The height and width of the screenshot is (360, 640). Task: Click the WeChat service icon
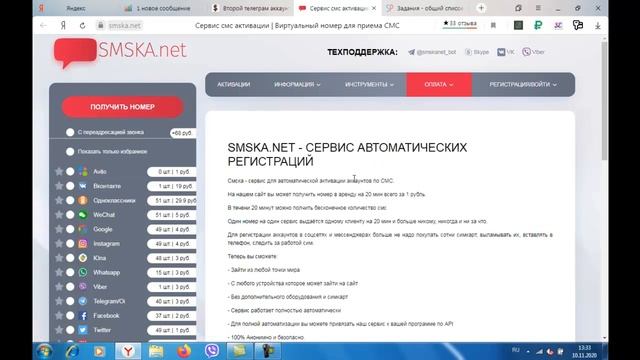83,215
